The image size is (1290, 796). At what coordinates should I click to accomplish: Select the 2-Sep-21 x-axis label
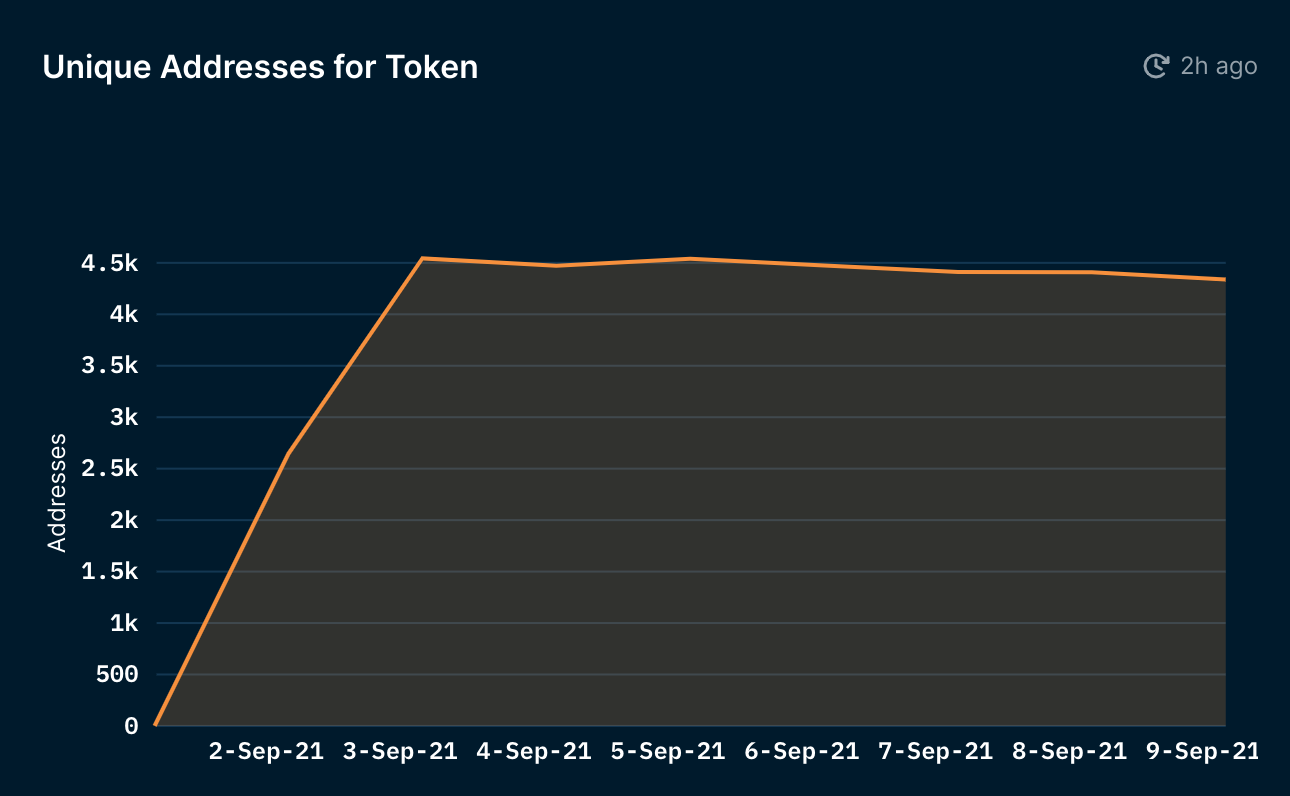[267, 751]
